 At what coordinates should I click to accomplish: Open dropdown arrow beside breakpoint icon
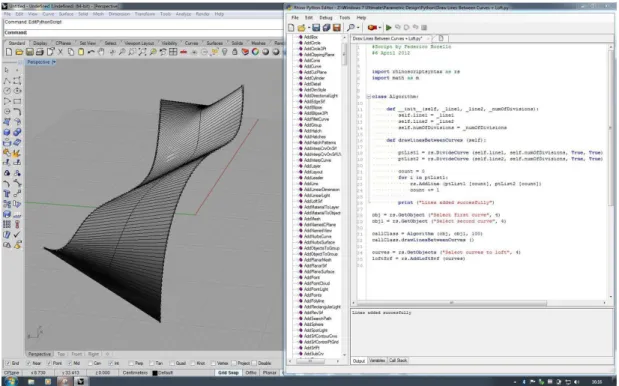(x=379, y=28)
